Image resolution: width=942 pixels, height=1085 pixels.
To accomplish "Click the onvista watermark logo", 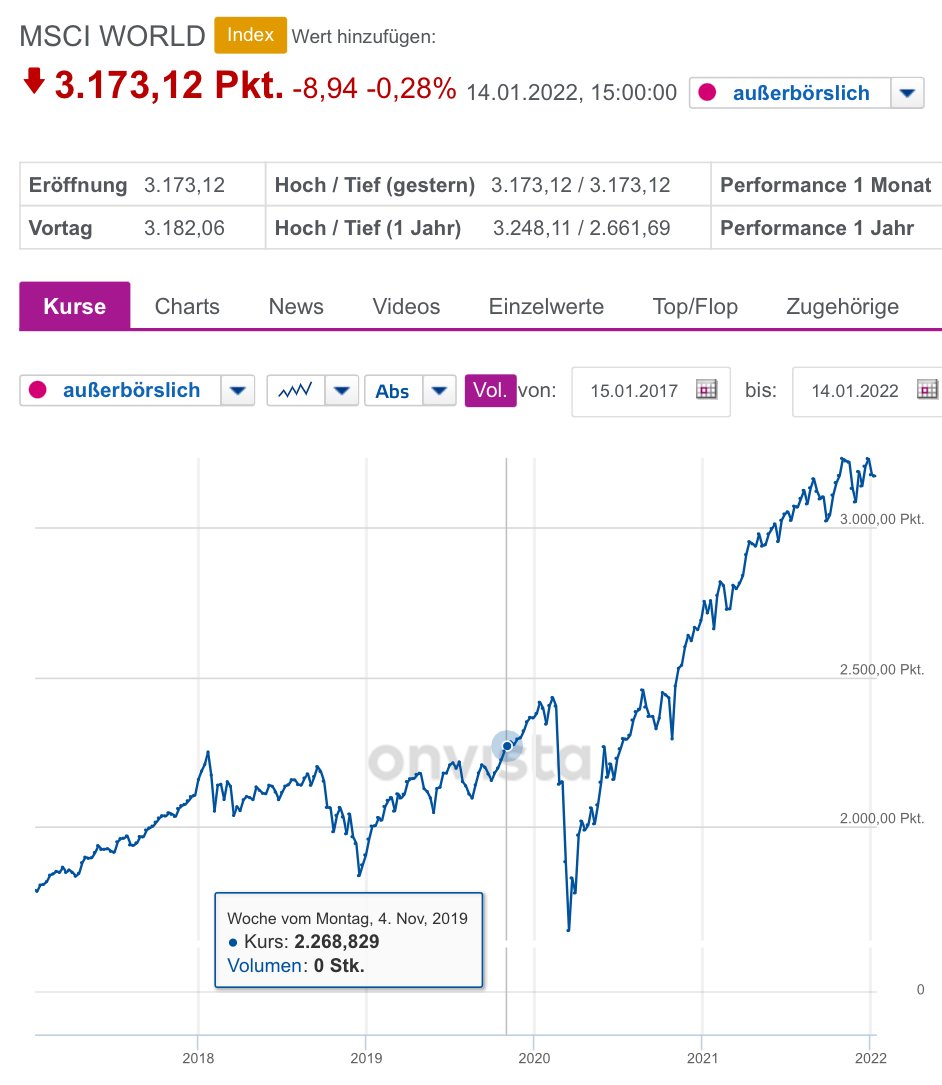I will coord(480,760).
